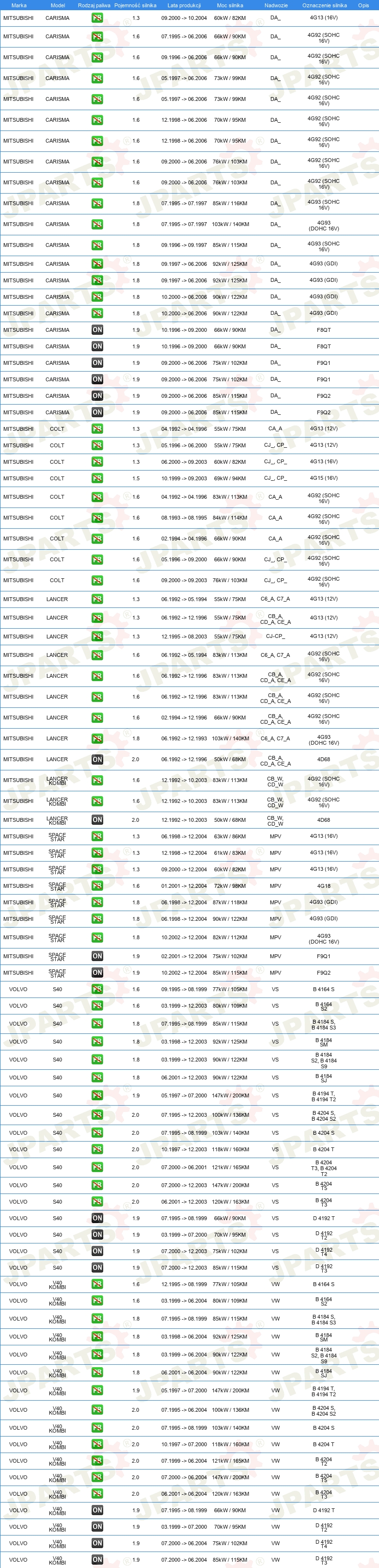Click the 4G15 (16V) engine code cell
The height and width of the screenshot is (1568, 379).
pos(324,478)
